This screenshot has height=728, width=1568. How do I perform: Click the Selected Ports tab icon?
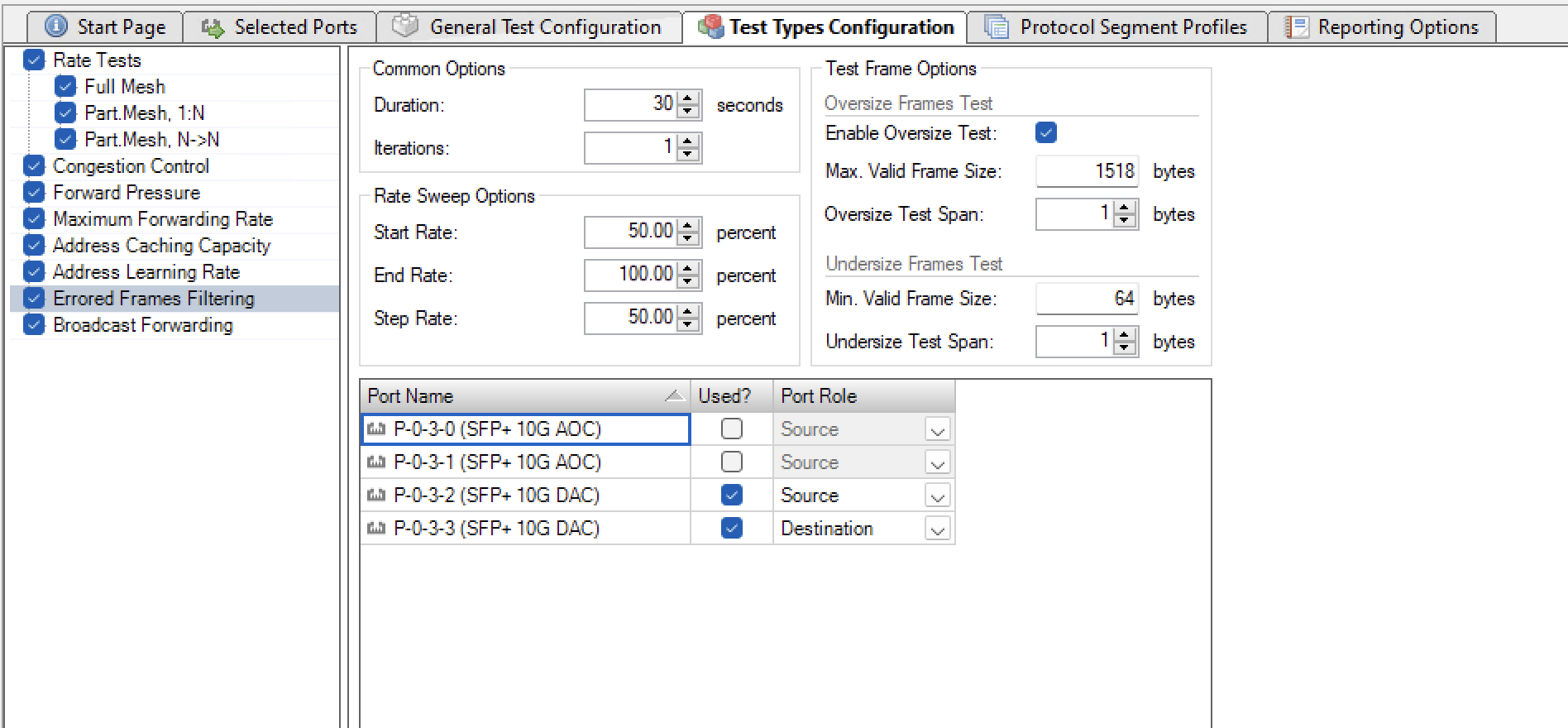click(x=213, y=28)
